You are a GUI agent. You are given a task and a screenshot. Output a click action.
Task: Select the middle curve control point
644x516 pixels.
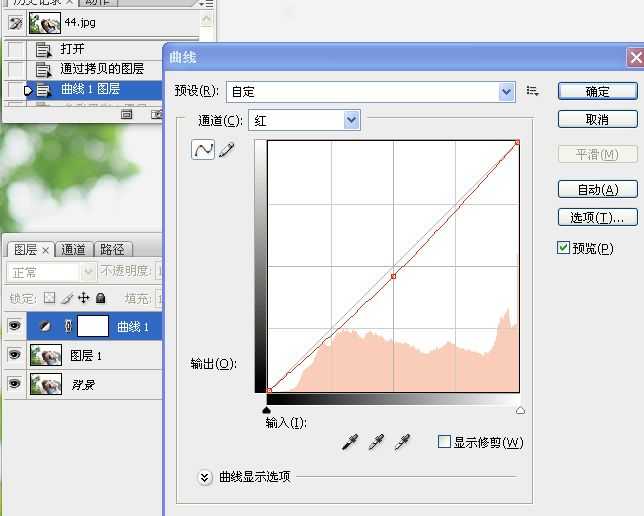point(393,276)
